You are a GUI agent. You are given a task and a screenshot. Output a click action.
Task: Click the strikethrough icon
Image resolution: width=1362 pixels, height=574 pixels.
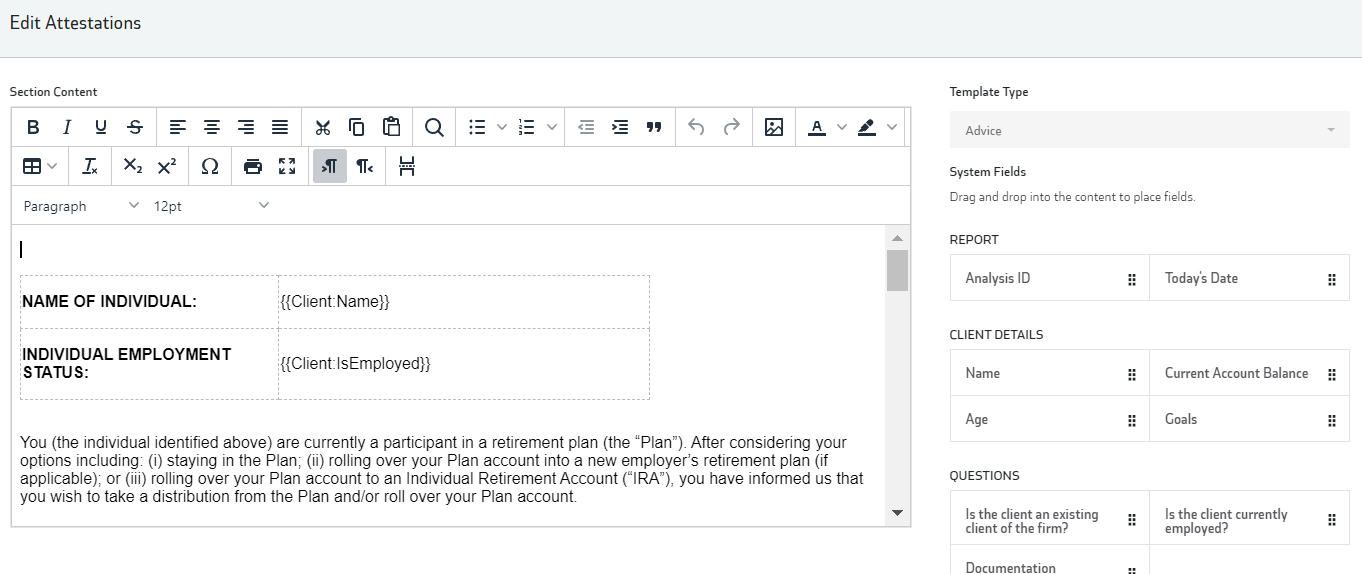click(135, 127)
